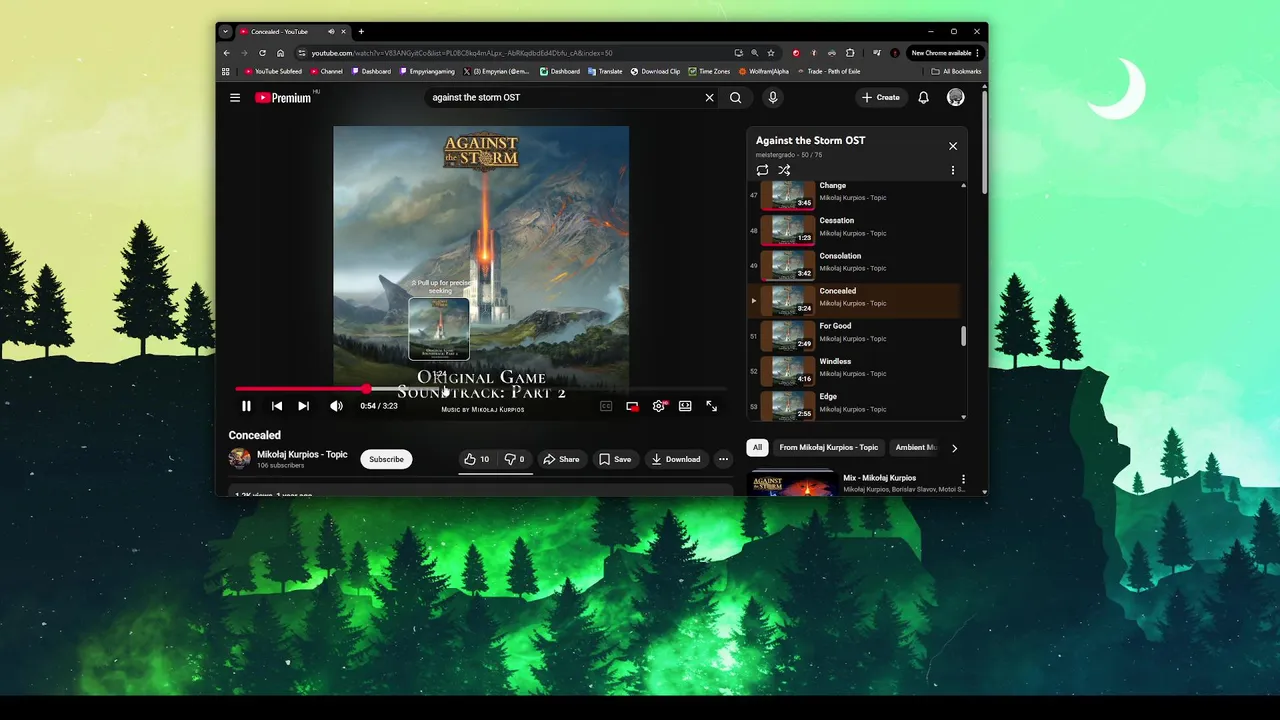This screenshot has height=720, width=1280.
Task: Select the For Good playlist entry
Action: click(855, 336)
